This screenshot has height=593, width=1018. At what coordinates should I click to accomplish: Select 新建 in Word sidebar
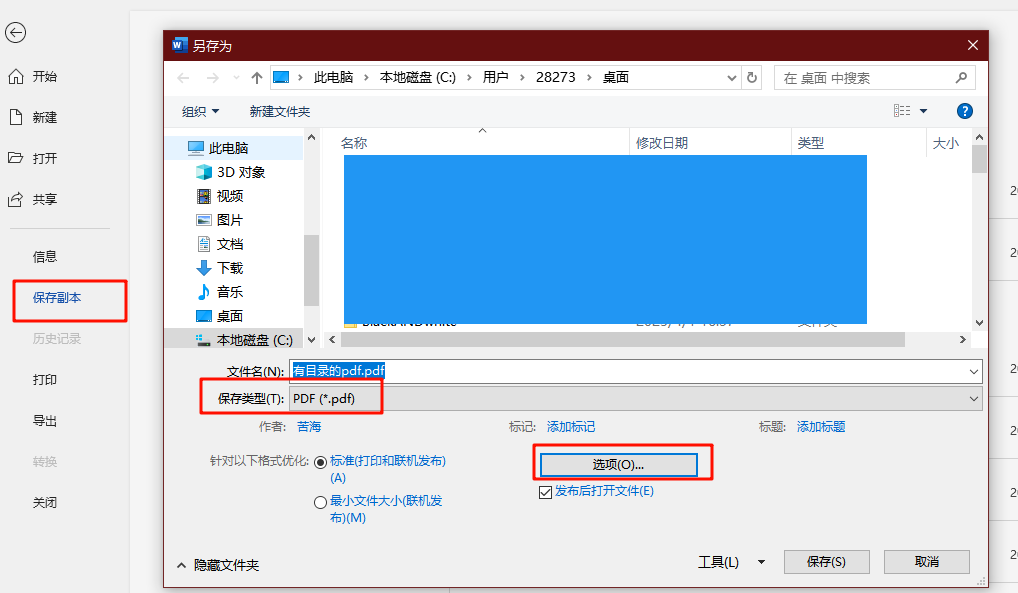(32, 118)
